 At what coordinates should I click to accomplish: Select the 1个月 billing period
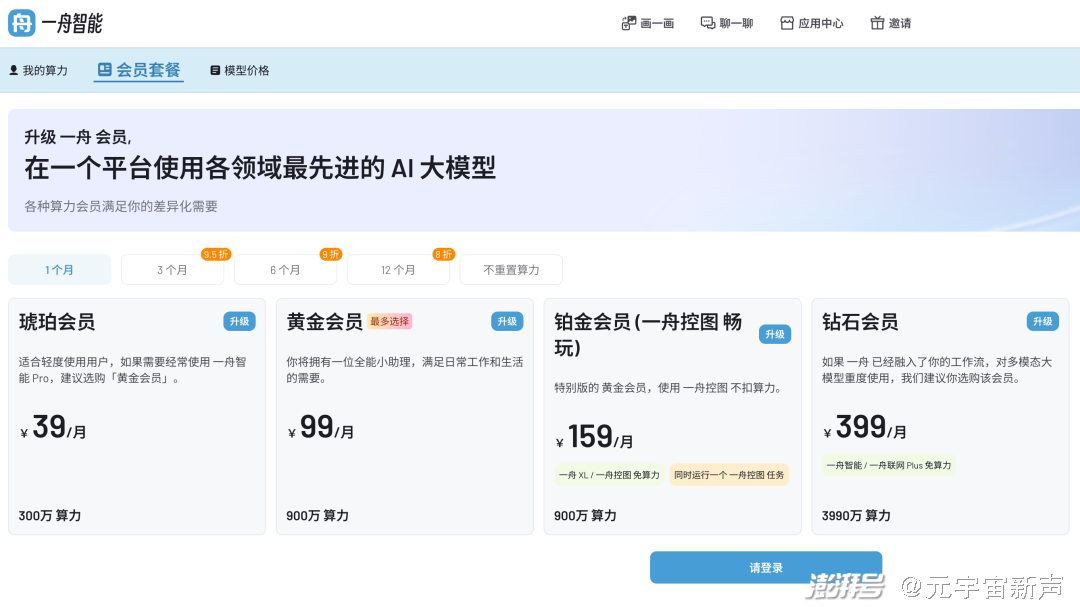59,269
